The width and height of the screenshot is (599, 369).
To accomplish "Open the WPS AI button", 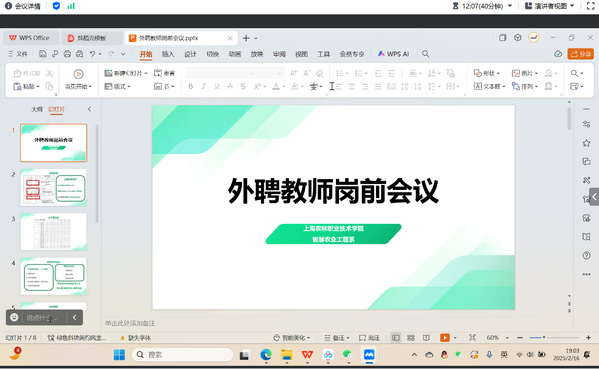I will [x=393, y=54].
